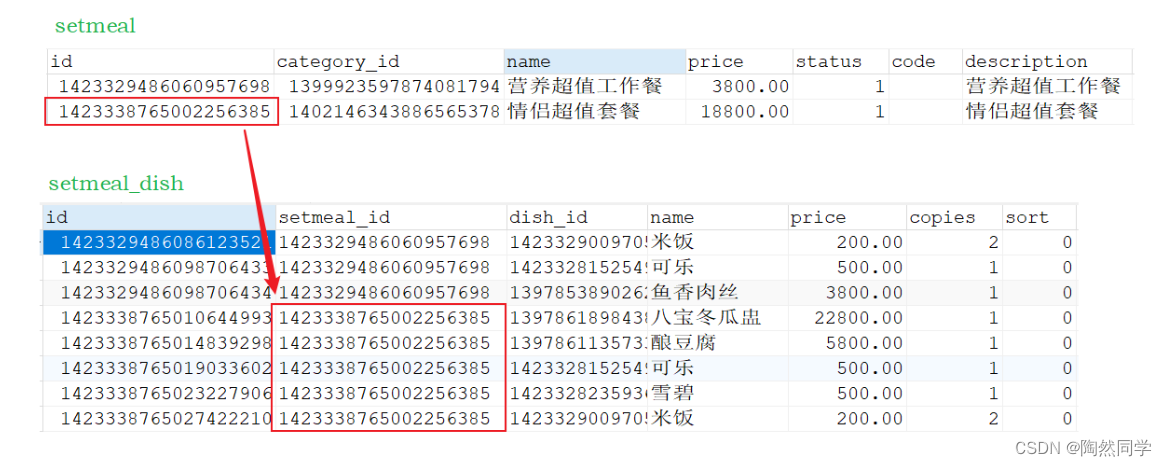Click the description column header
Viewport: 1167px width, 466px height.
tap(1047, 61)
